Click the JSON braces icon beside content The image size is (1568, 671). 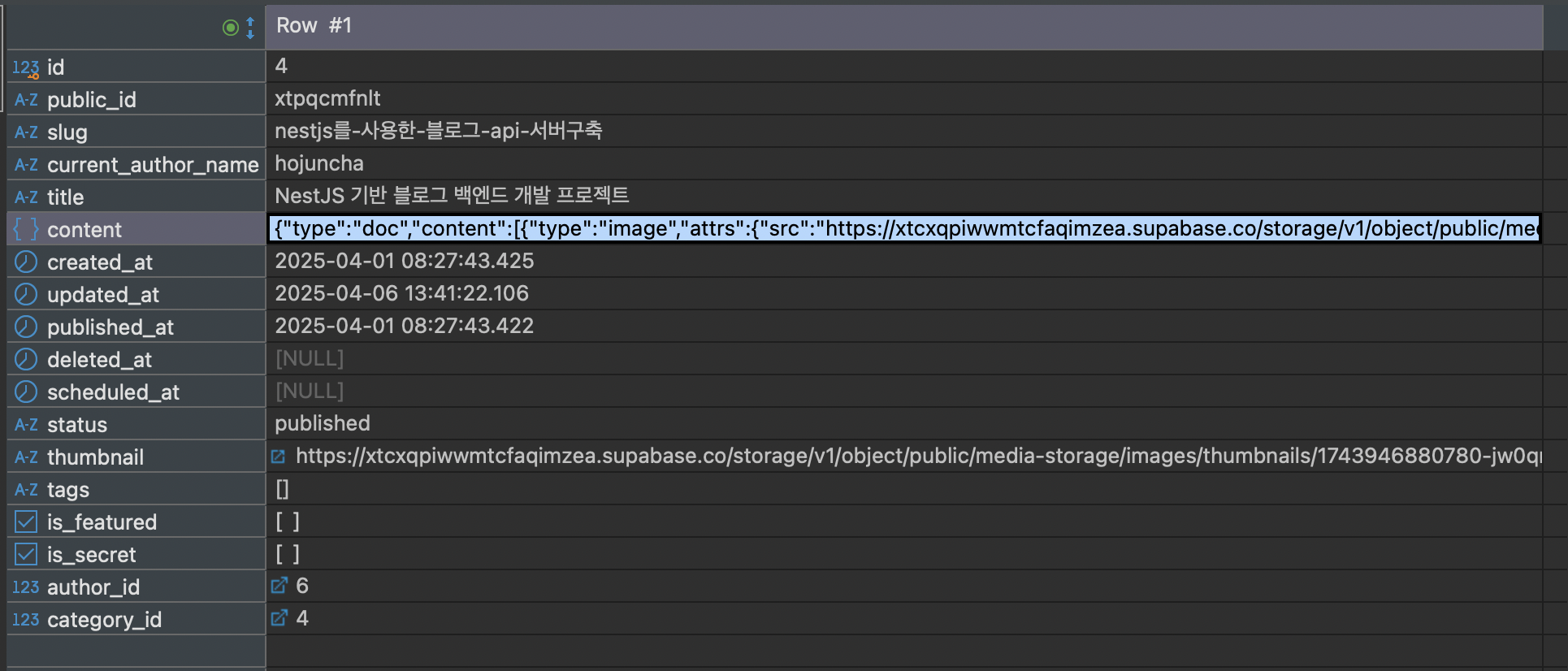[25, 229]
